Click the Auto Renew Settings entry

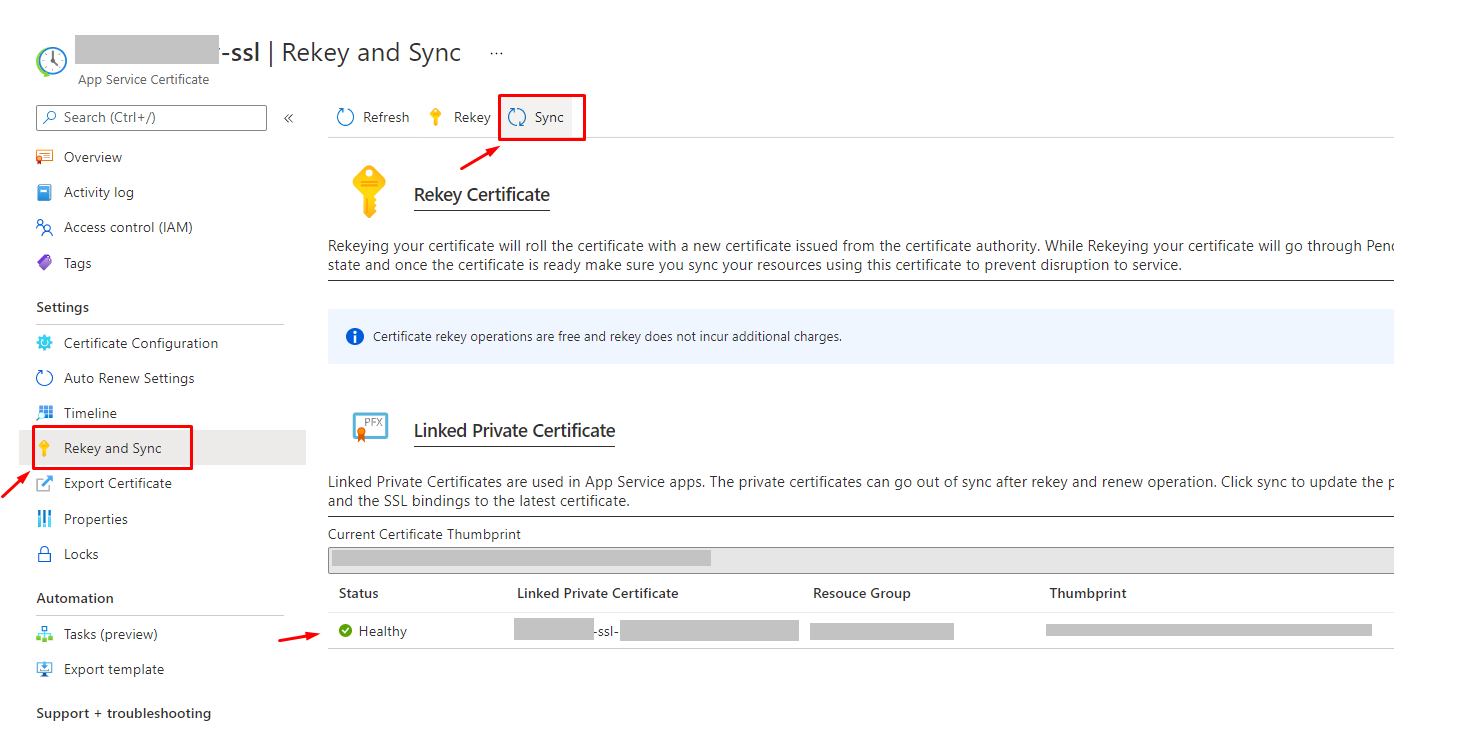pos(127,377)
